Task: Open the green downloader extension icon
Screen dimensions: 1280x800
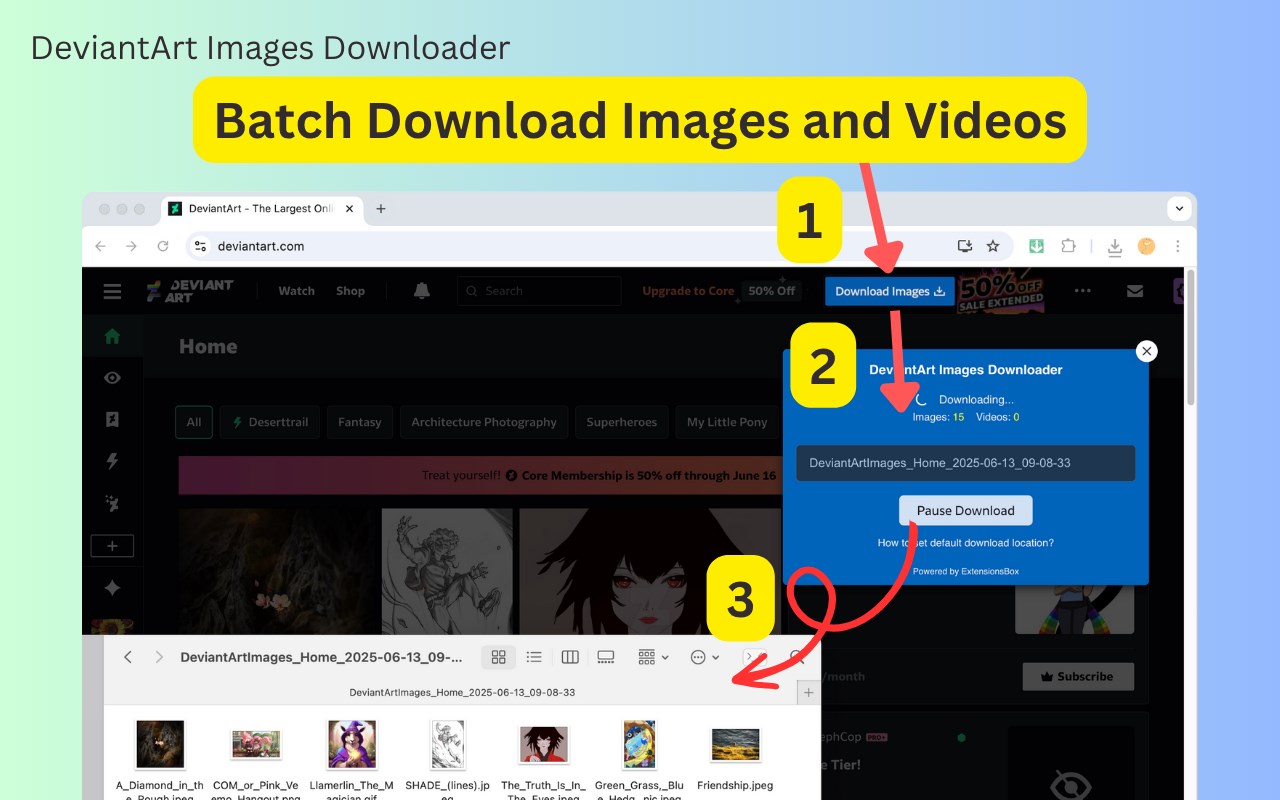Action: 1037,246
